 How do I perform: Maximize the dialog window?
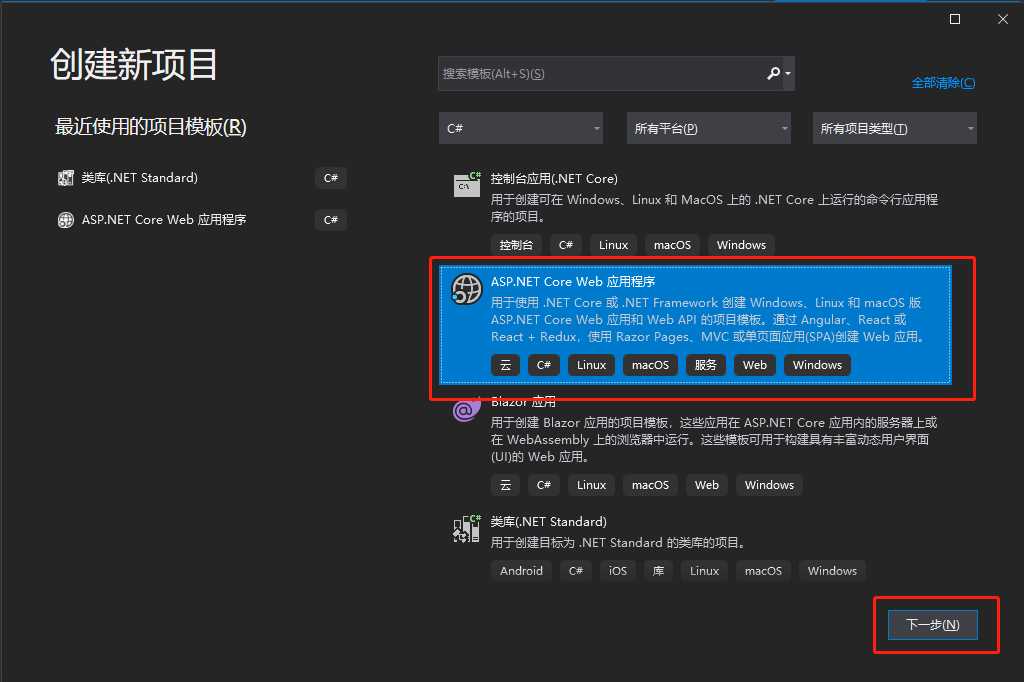pos(955,19)
